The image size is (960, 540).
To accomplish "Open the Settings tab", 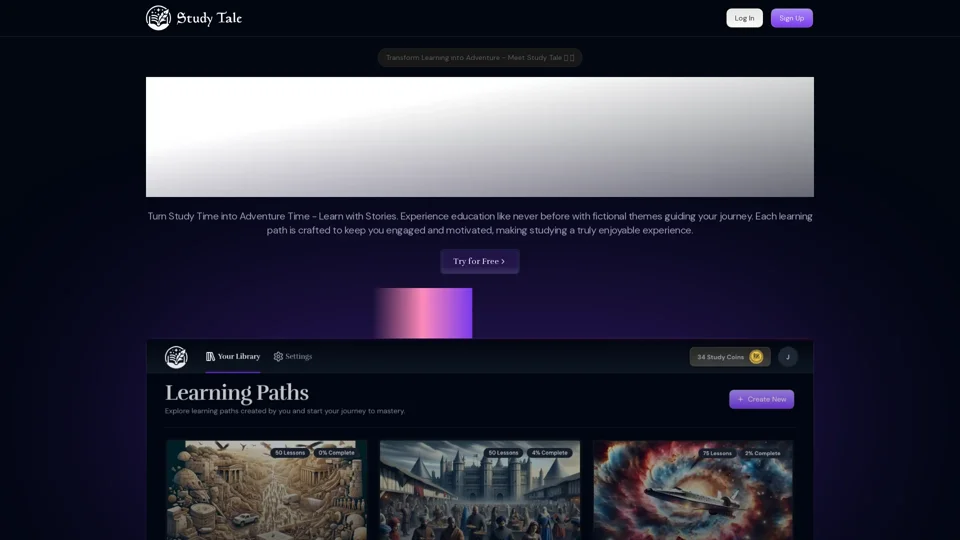I will 293,356.
